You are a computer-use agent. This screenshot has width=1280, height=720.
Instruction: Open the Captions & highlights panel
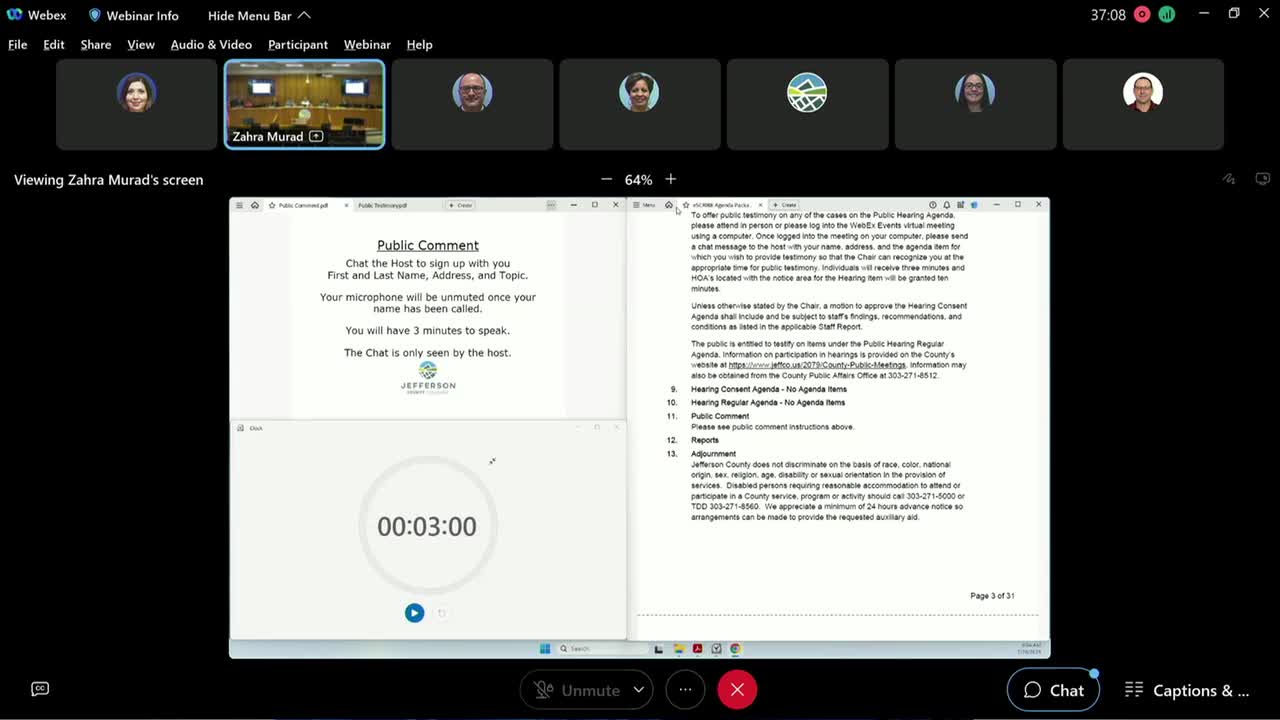click(1187, 690)
